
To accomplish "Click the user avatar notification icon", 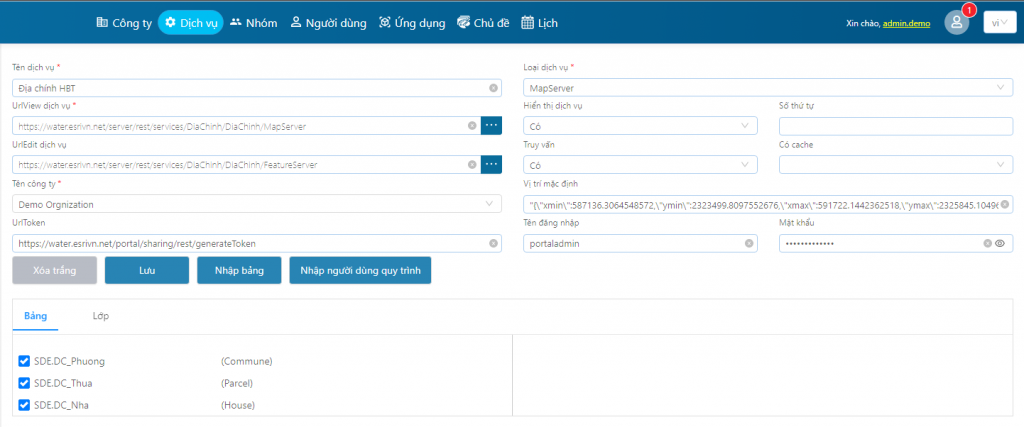I will click(x=957, y=22).
